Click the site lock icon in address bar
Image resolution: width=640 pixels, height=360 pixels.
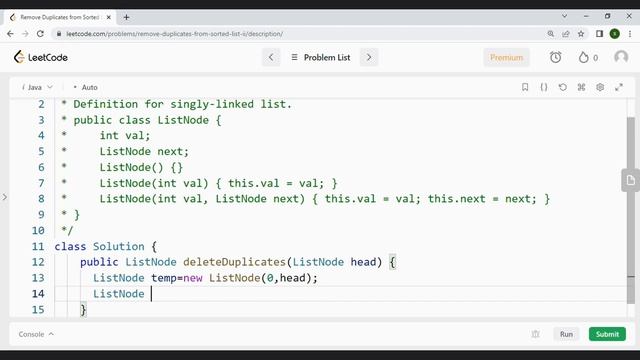tap(59, 34)
